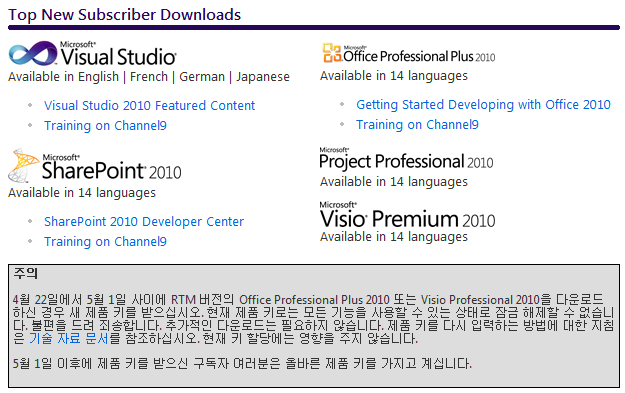Image resolution: width=625 pixels, height=393 pixels.
Task: Click the SharePoint 2010 logo icon
Action: point(23,165)
